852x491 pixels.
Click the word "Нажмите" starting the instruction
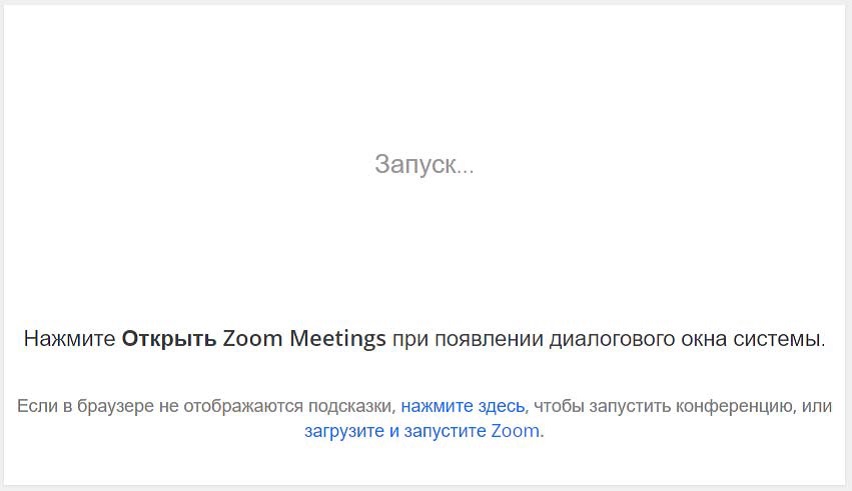point(69,339)
